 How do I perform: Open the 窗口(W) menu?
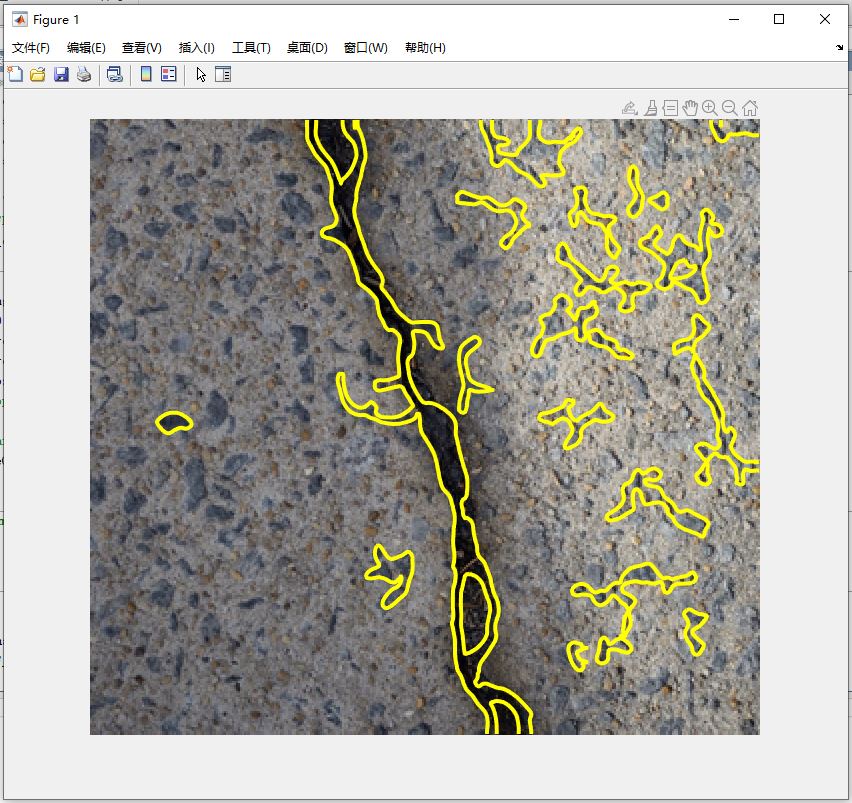[366, 48]
